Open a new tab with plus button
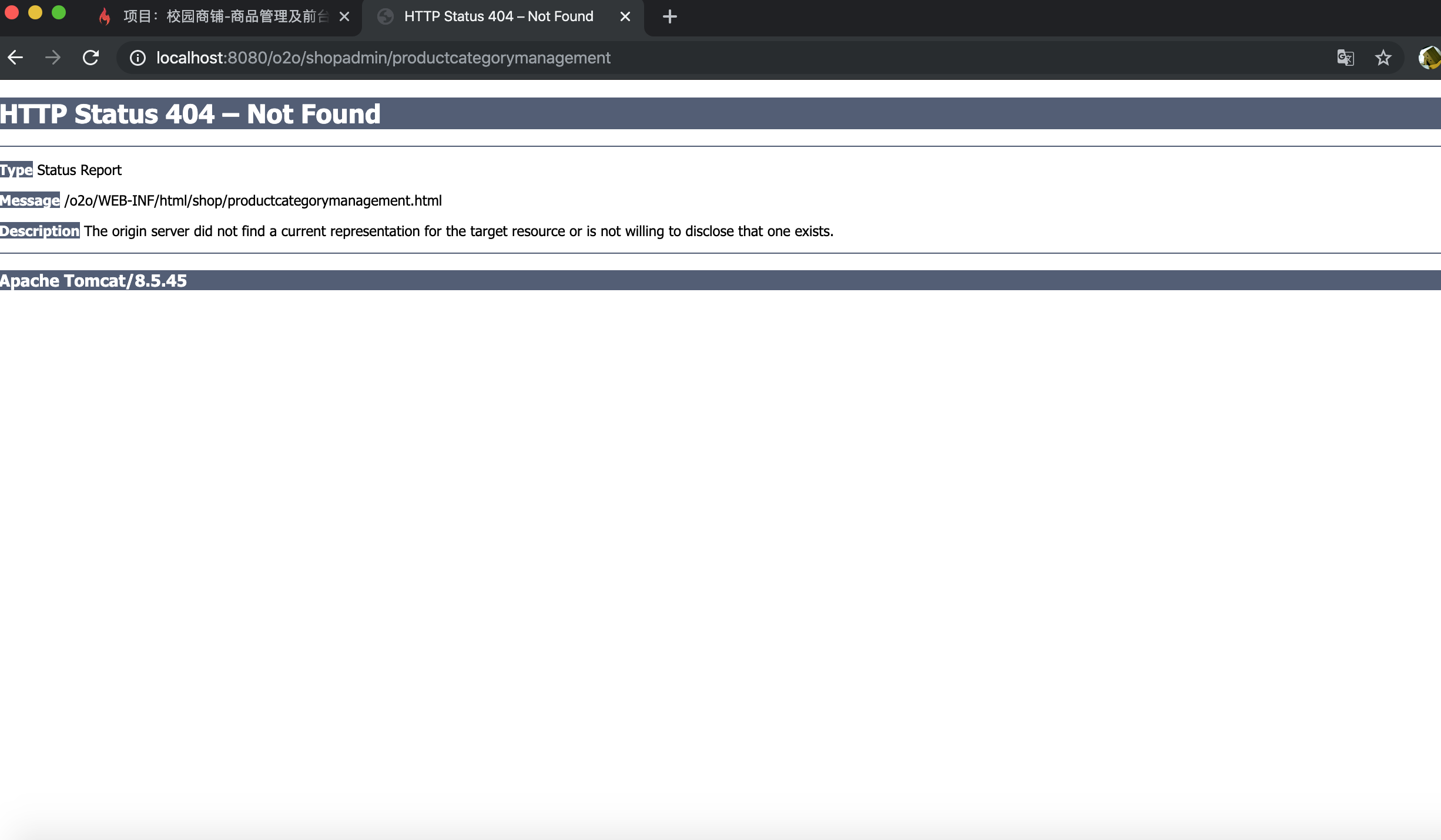This screenshot has height=840, width=1441. pyautogui.click(x=669, y=16)
